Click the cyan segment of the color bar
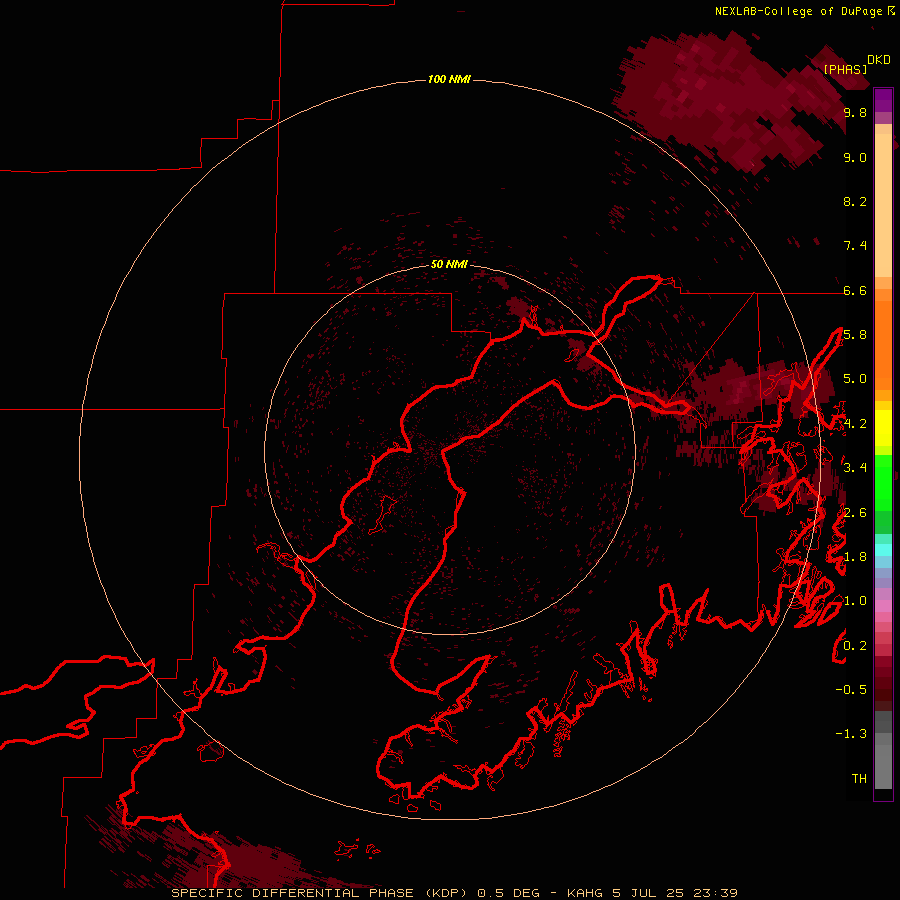 tap(883, 550)
